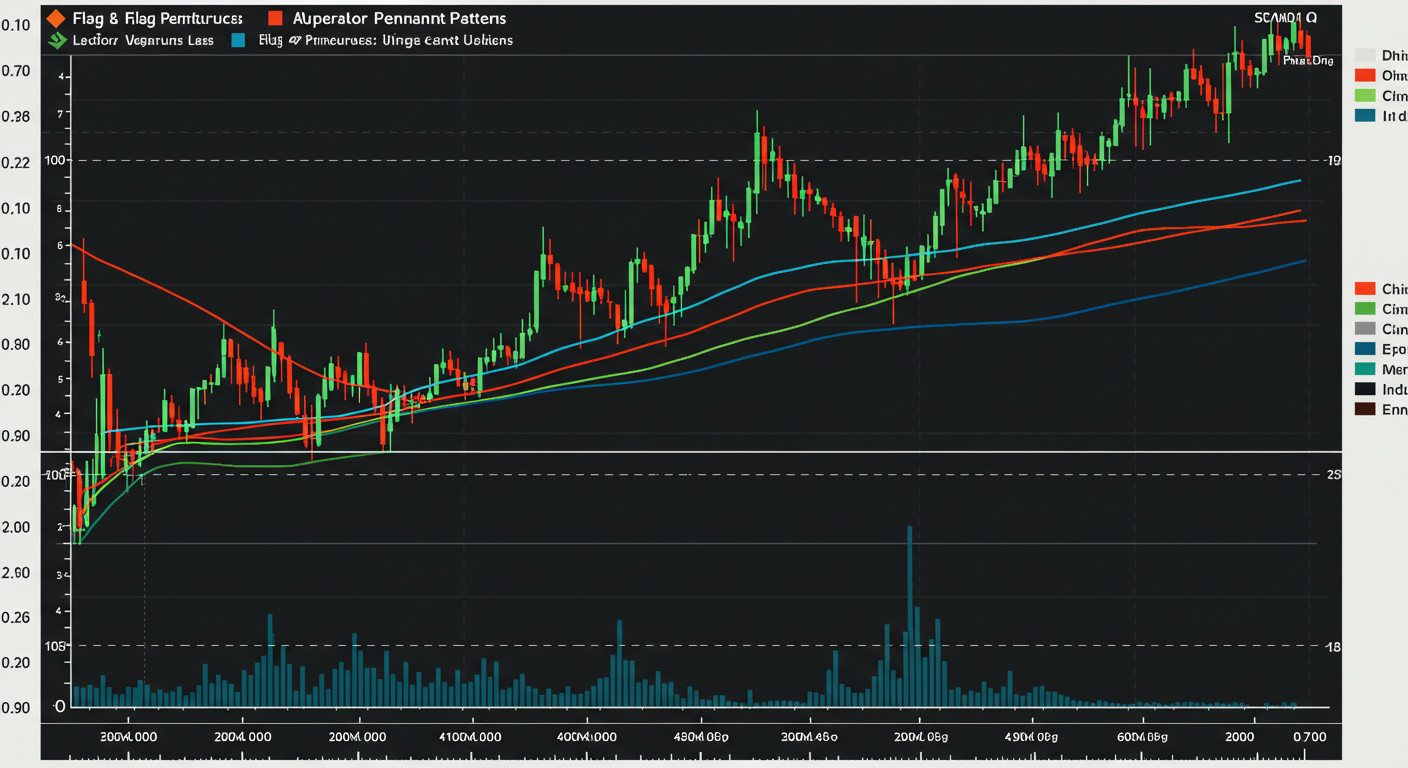Click the '400M.000' time axis label
The image size is (1408, 768).
pos(587,735)
